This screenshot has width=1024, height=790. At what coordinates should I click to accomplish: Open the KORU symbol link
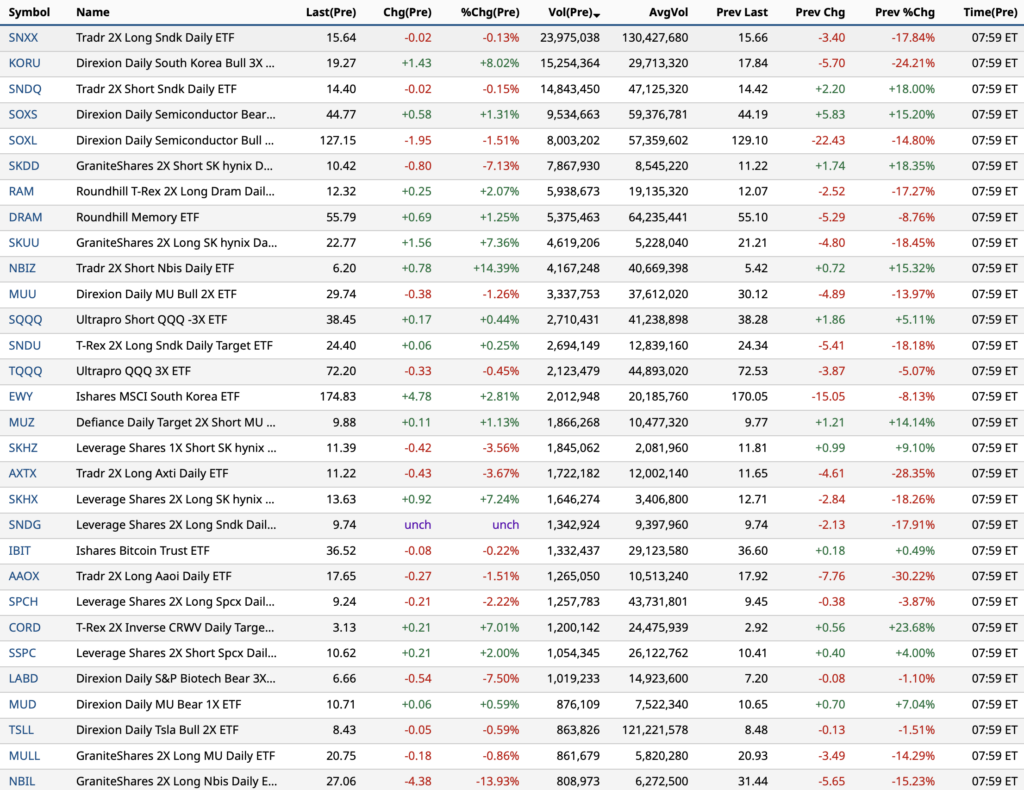25,63
